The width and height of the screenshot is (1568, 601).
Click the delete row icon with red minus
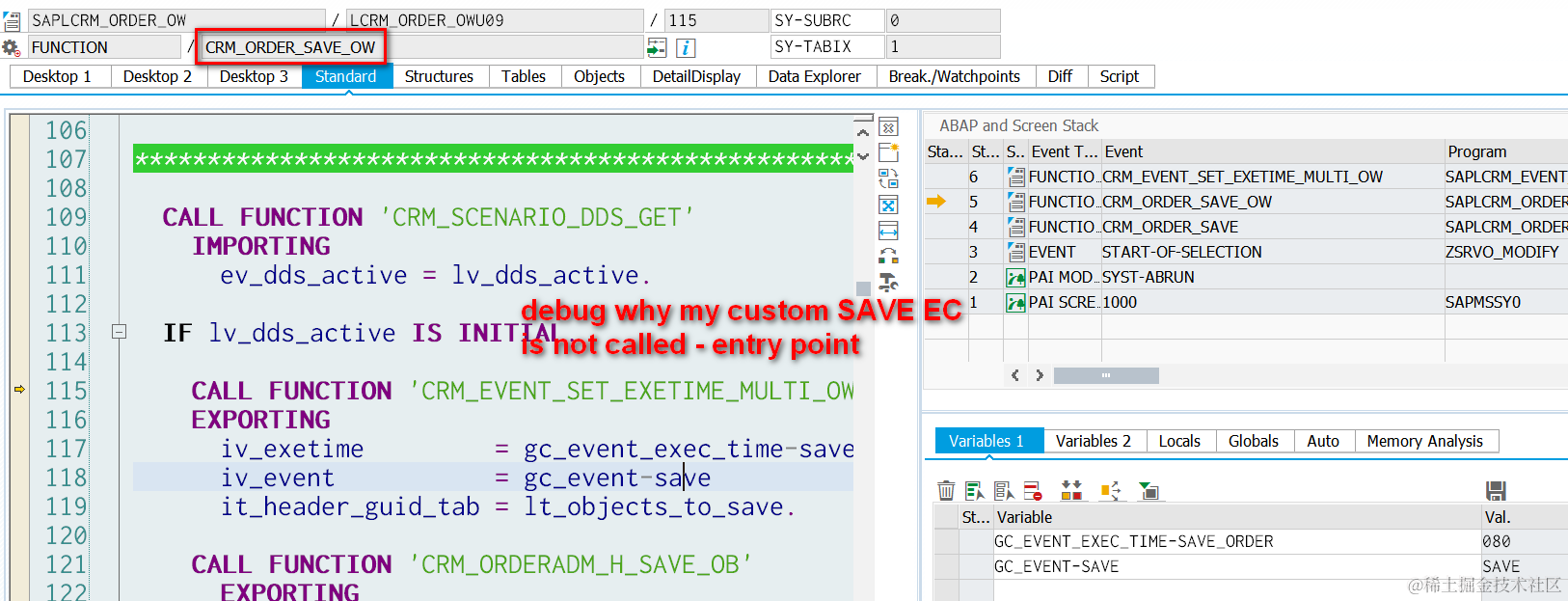(1033, 491)
